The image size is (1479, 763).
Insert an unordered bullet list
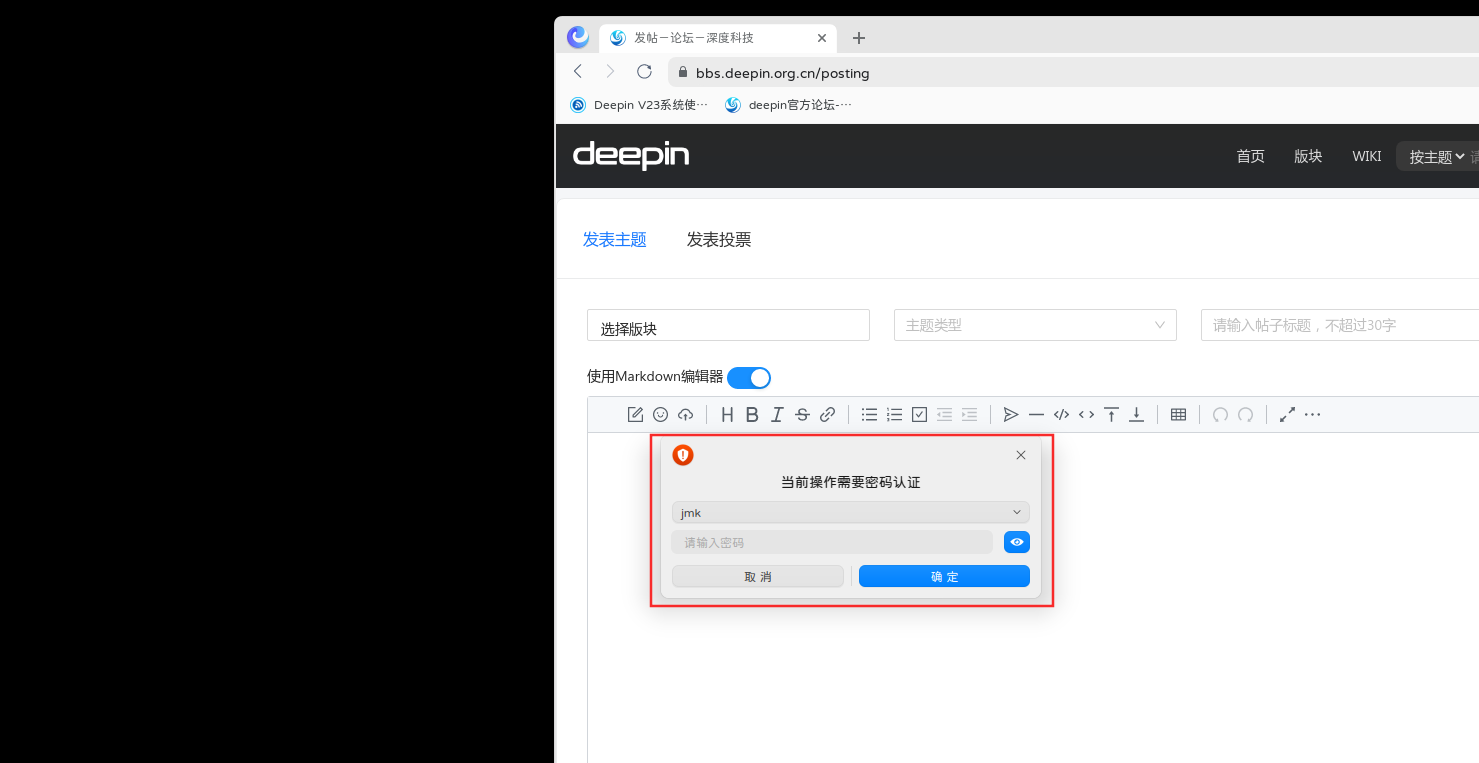[x=870, y=414]
